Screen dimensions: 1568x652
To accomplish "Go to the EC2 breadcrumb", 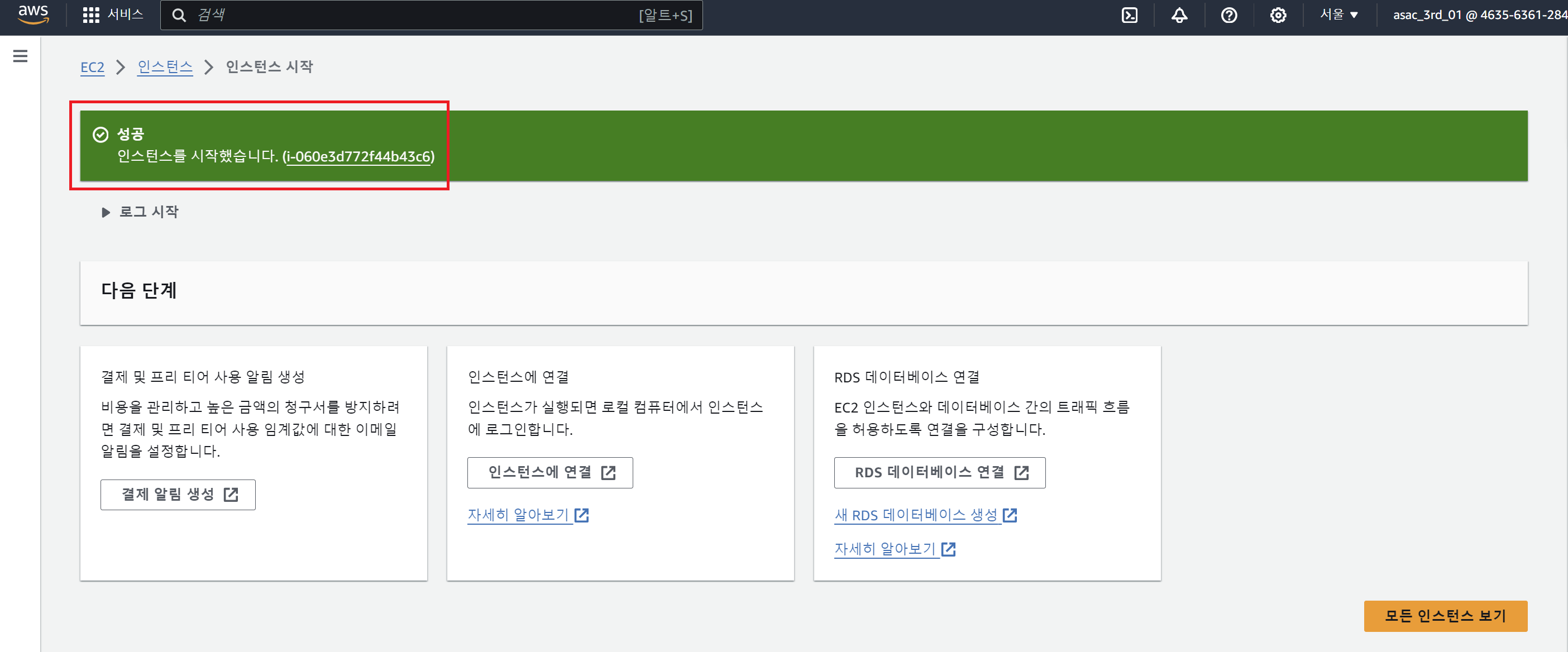I will (92, 67).
